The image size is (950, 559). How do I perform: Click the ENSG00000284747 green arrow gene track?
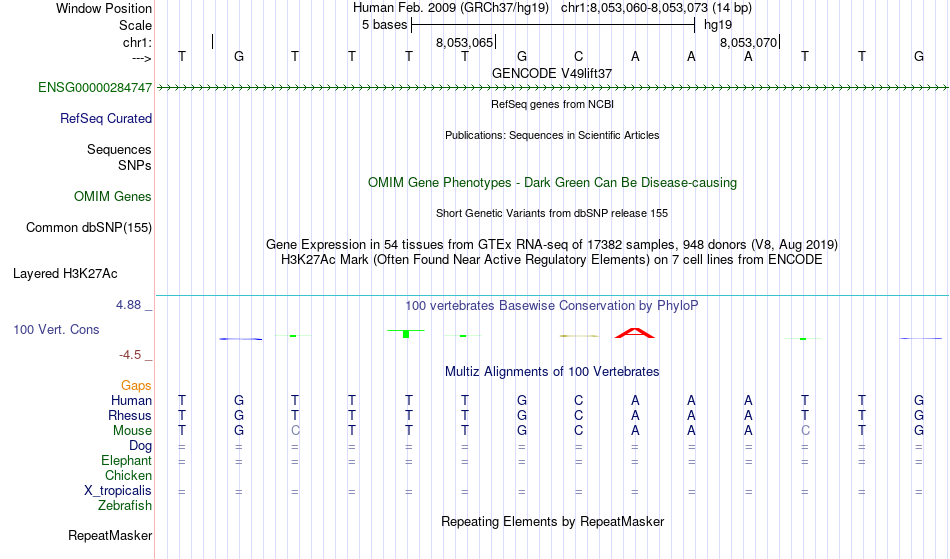tap(552, 88)
